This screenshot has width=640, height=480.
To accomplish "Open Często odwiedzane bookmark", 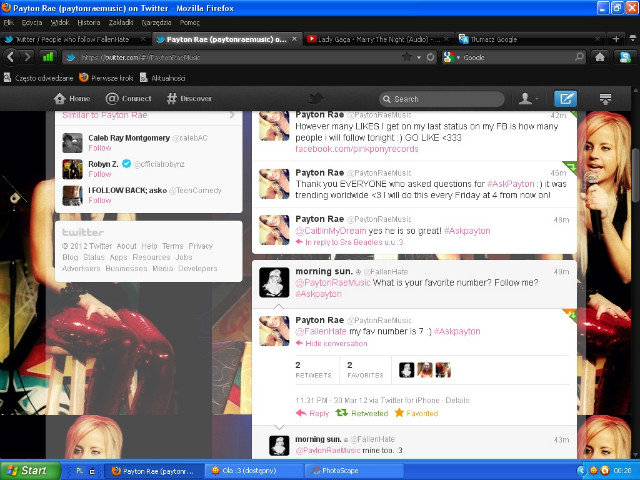I will (38, 78).
